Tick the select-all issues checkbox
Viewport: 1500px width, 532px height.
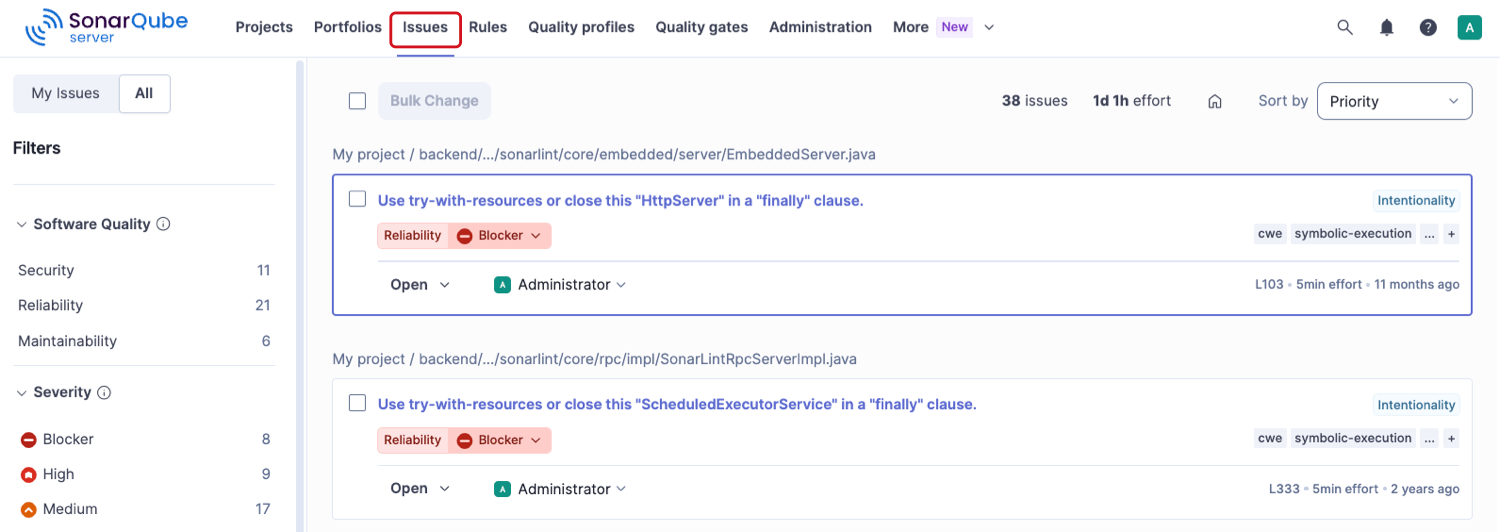coord(357,100)
